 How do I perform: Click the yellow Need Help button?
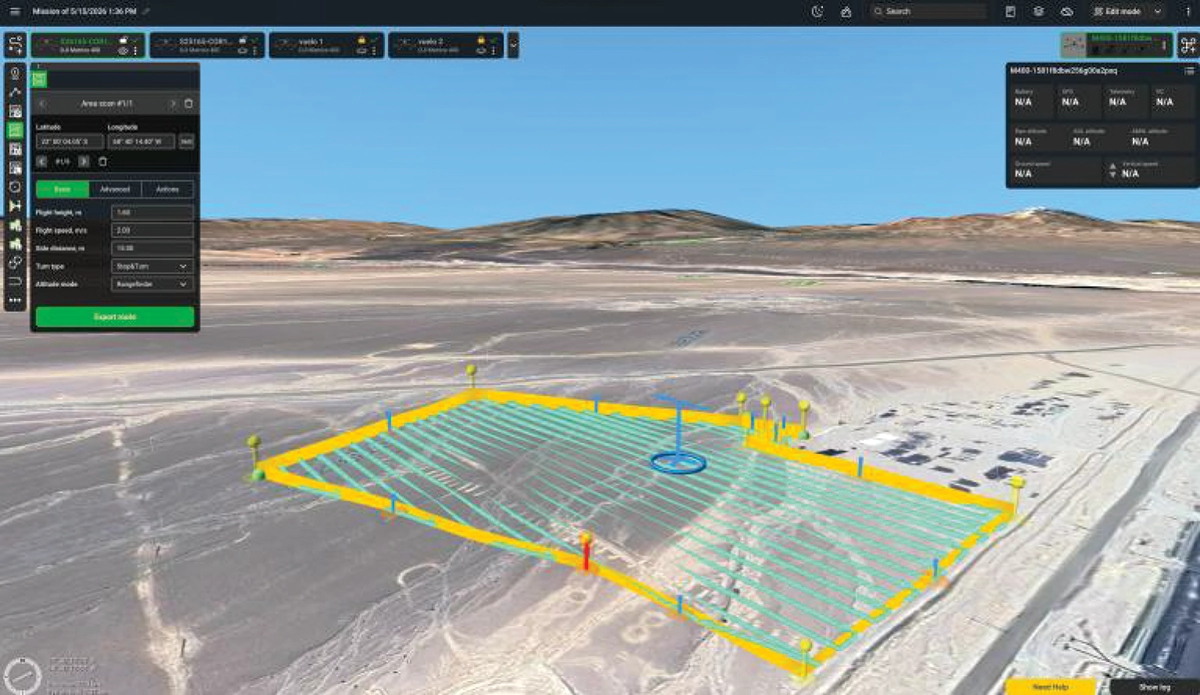(1050, 687)
